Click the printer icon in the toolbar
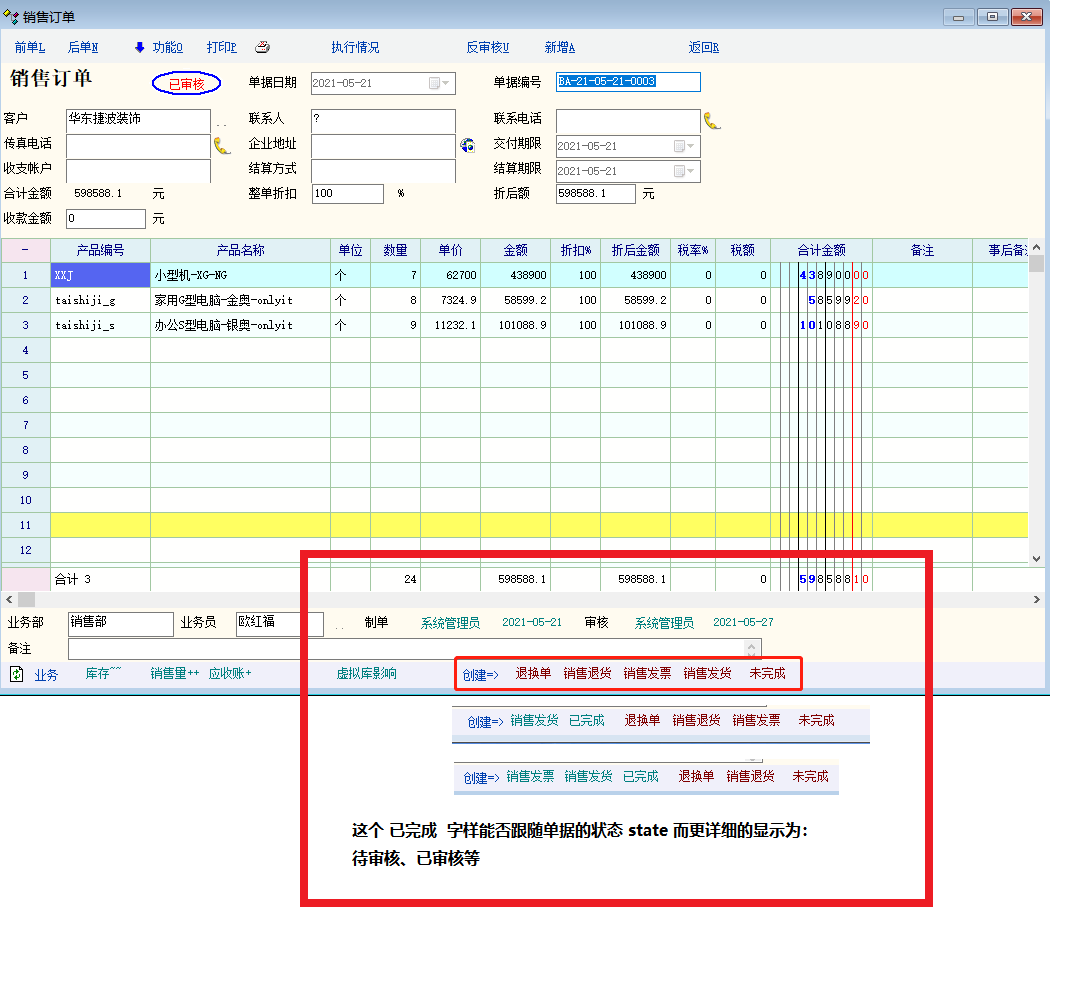This screenshot has height=991, width=1072. click(262, 47)
